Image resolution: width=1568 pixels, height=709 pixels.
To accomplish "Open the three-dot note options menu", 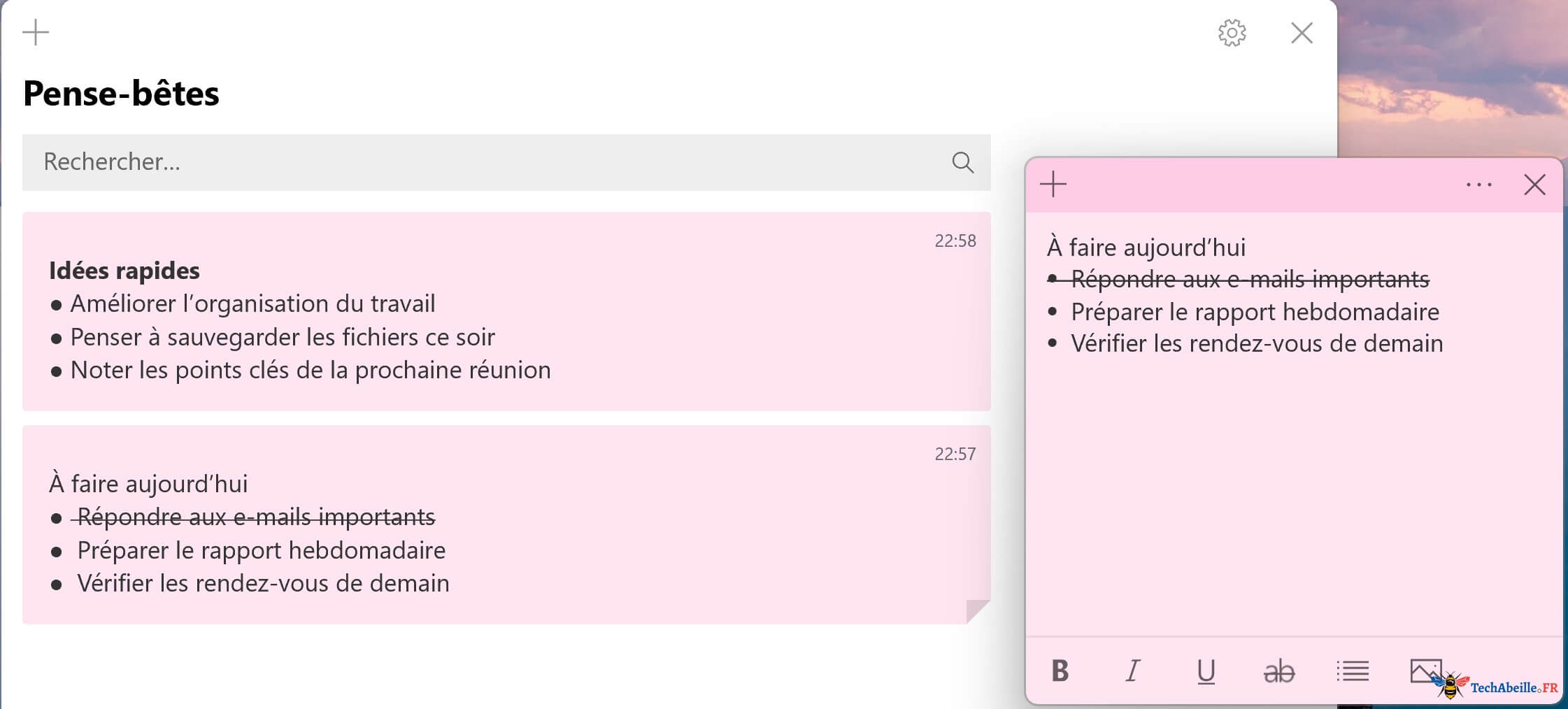I will pos(1479,185).
